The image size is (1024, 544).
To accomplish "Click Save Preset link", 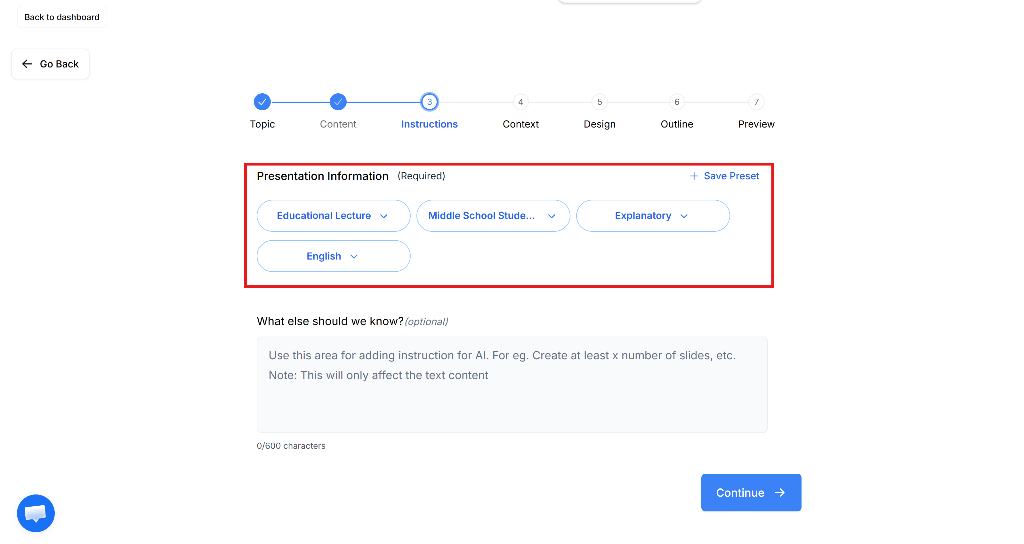I will (x=731, y=176).
